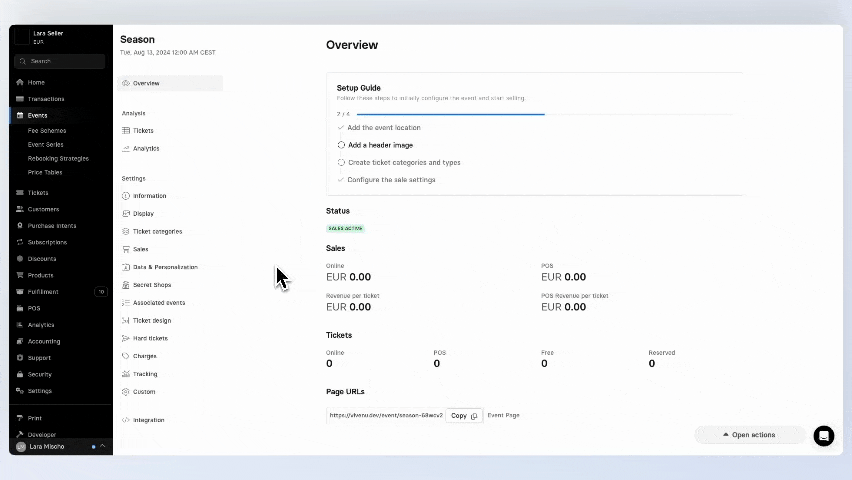Open the Lara Seller account switcher

tap(60, 37)
